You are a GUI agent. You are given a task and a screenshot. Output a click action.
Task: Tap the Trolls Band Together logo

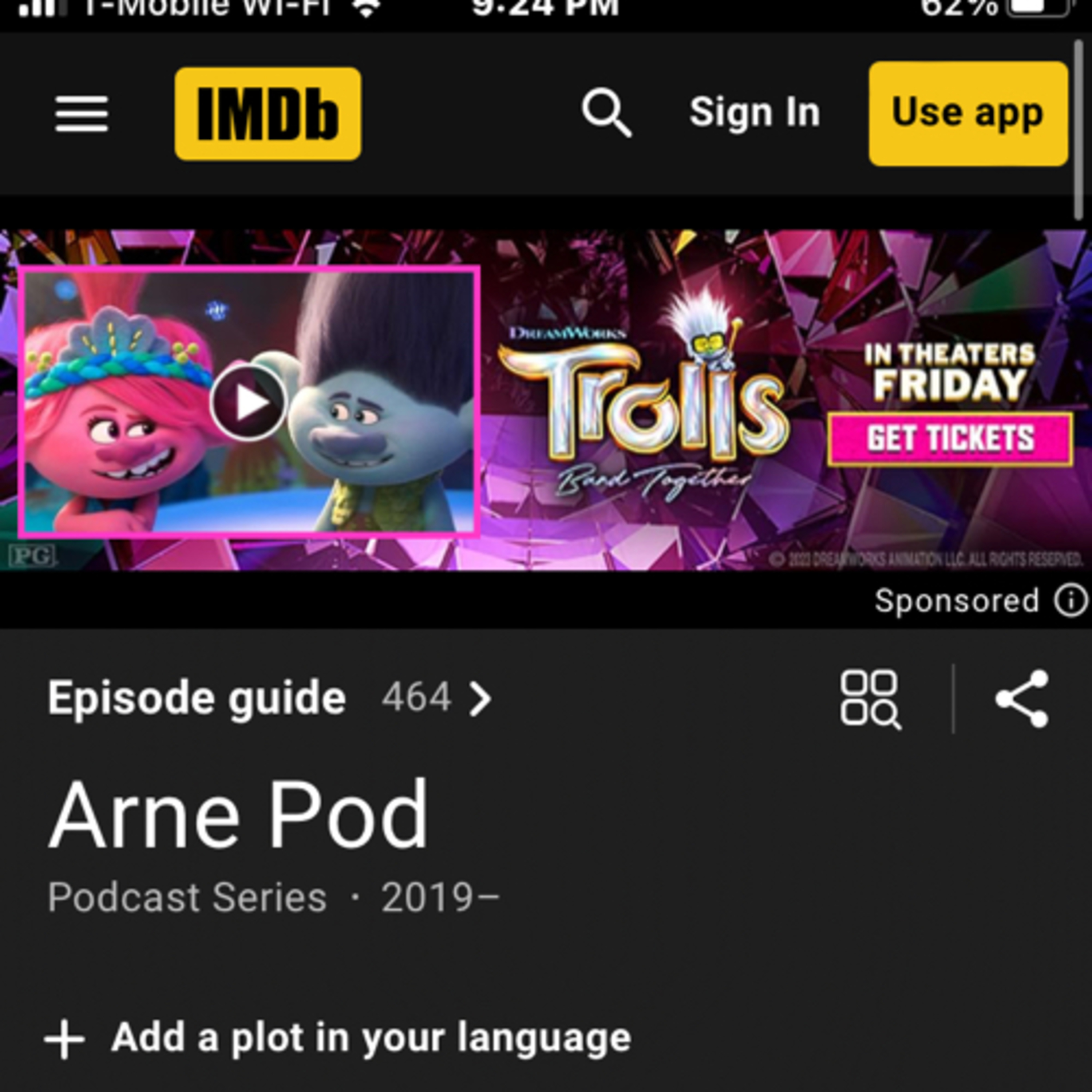pos(643,410)
